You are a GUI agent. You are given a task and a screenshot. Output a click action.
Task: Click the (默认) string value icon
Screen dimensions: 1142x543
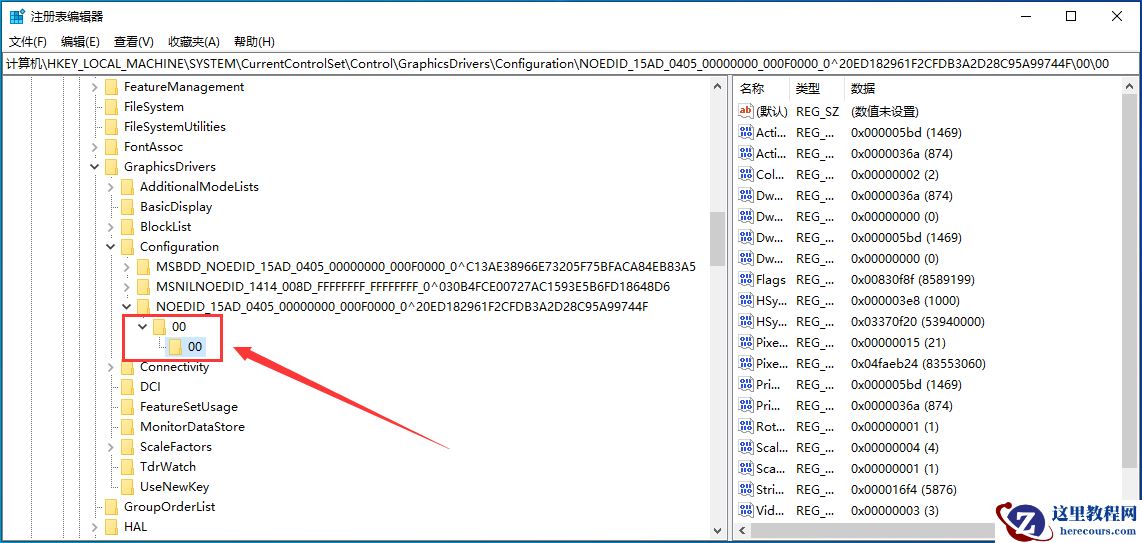tap(745, 111)
